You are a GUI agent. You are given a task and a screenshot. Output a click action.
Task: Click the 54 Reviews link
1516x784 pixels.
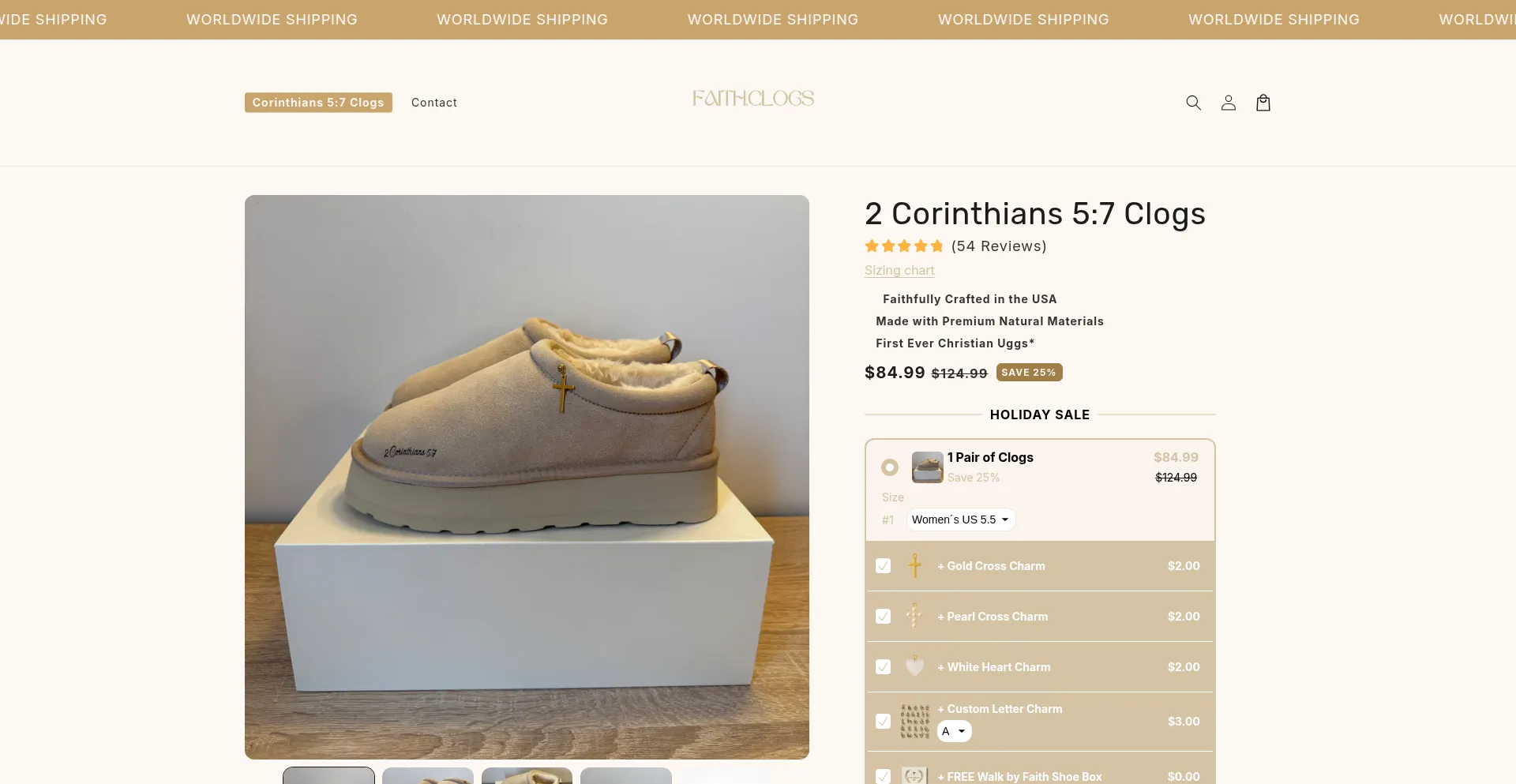(x=999, y=246)
